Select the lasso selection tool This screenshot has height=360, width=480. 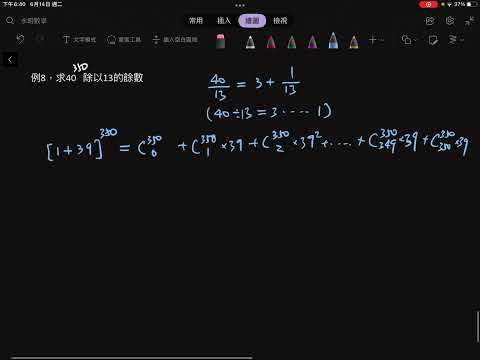(x=124, y=40)
